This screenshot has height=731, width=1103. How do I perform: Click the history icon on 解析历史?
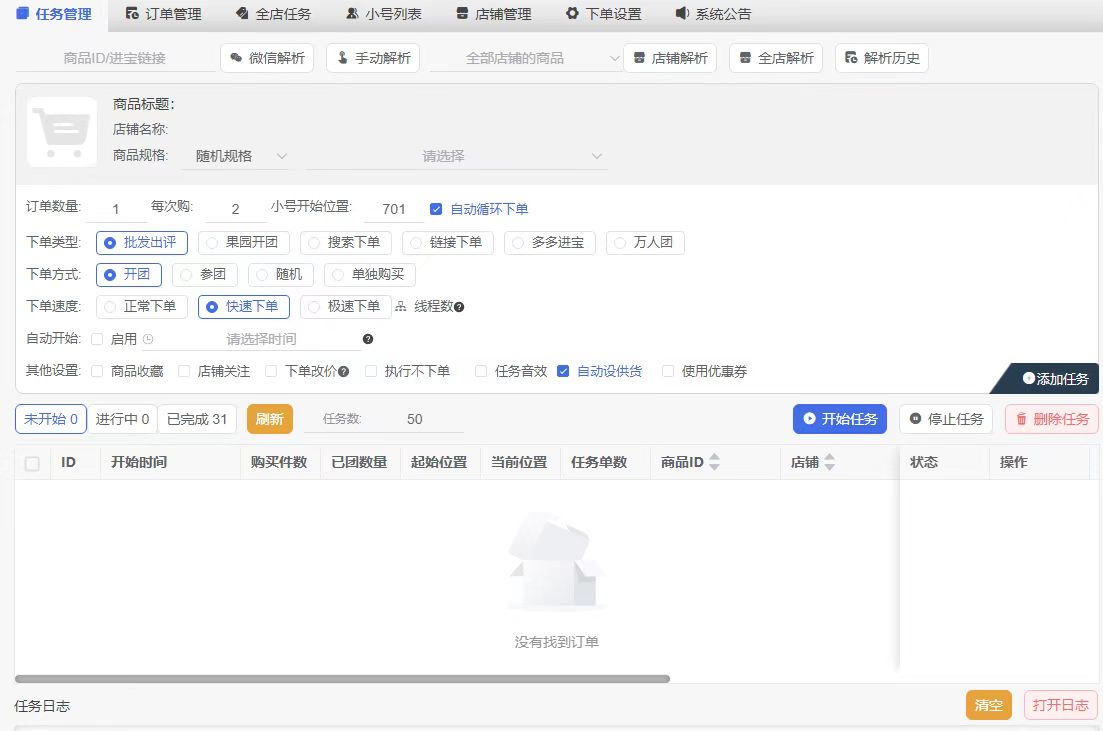click(851, 58)
